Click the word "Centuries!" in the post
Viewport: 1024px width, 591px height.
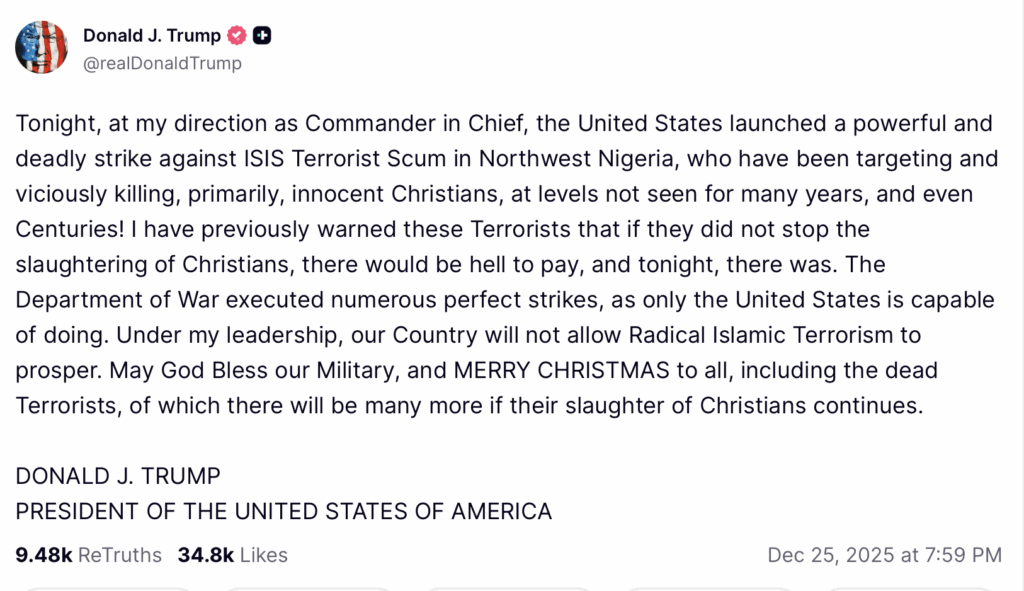point(65,229)
